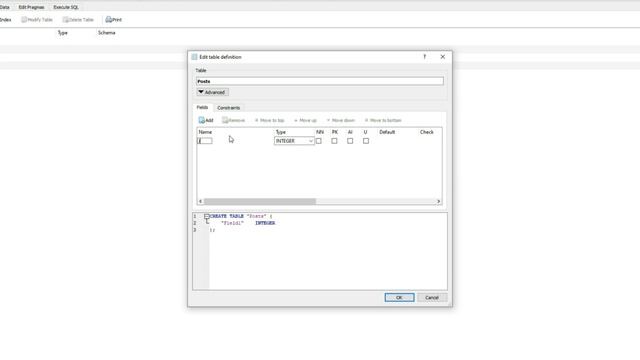Switch to the Fields tab
This screenshot has height=360, width=640.
pos(202,107)
